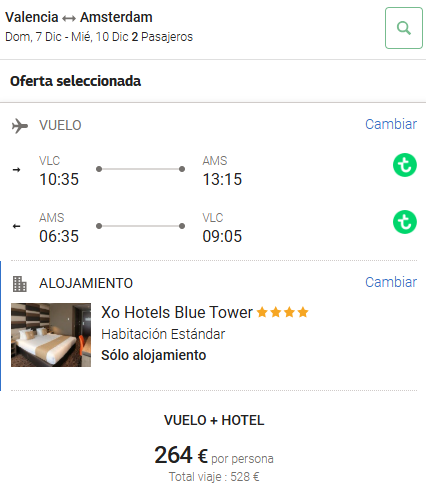The width and height of the screenshot is (426, 483).
Task: Click the 264 € por persona price
Action: [x=214, y=456]
